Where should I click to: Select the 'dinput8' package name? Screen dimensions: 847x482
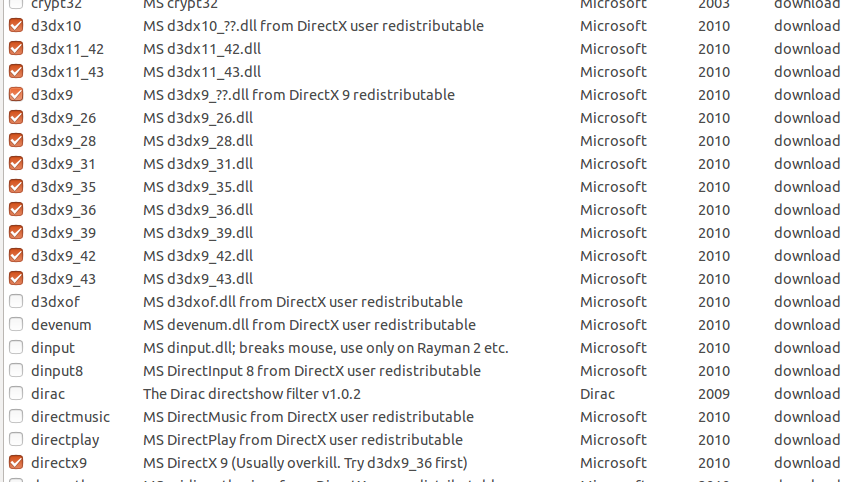(57, 371)
